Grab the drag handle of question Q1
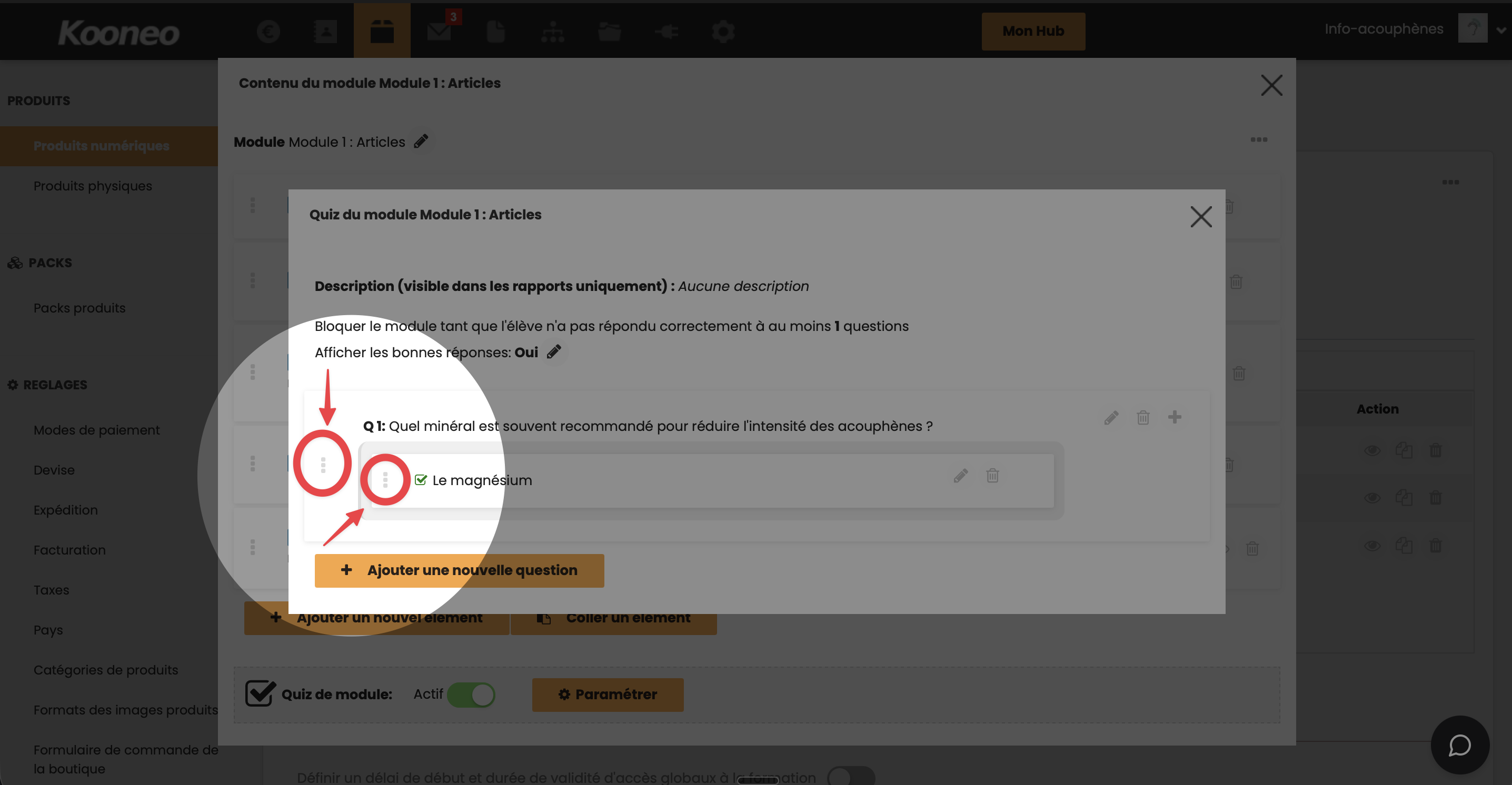The image size is (1512, 785). coord(323,465)
